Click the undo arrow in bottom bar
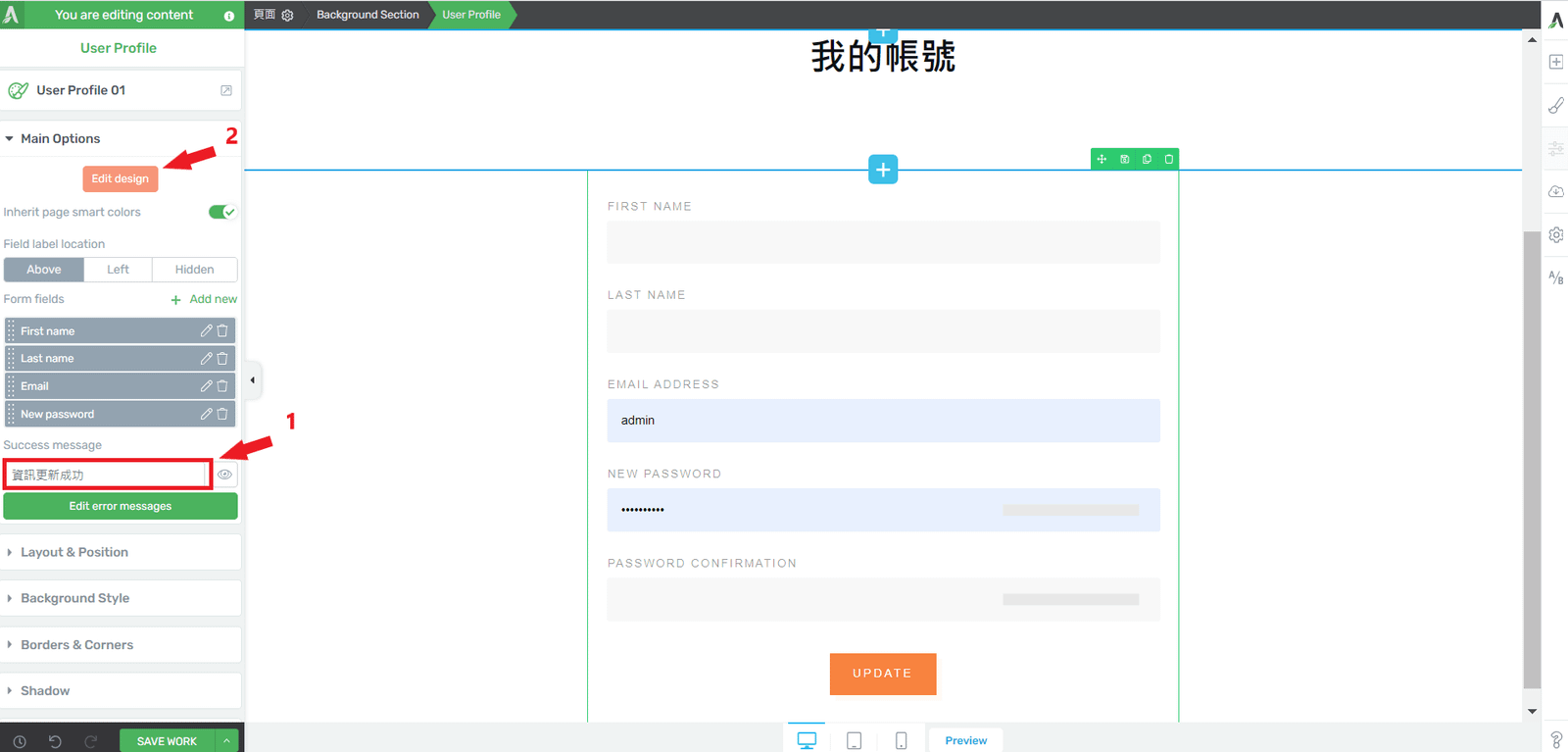Image resolution: width=1568 pixels, height=752 pixels. click(x=55, y=741)
